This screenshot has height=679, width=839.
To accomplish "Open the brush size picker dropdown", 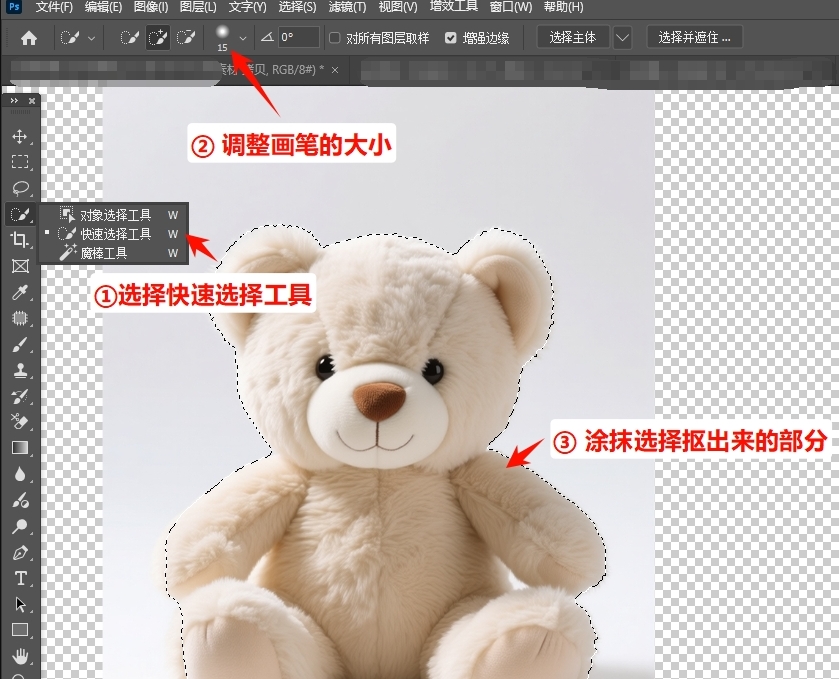I will (x=242, y=38).
